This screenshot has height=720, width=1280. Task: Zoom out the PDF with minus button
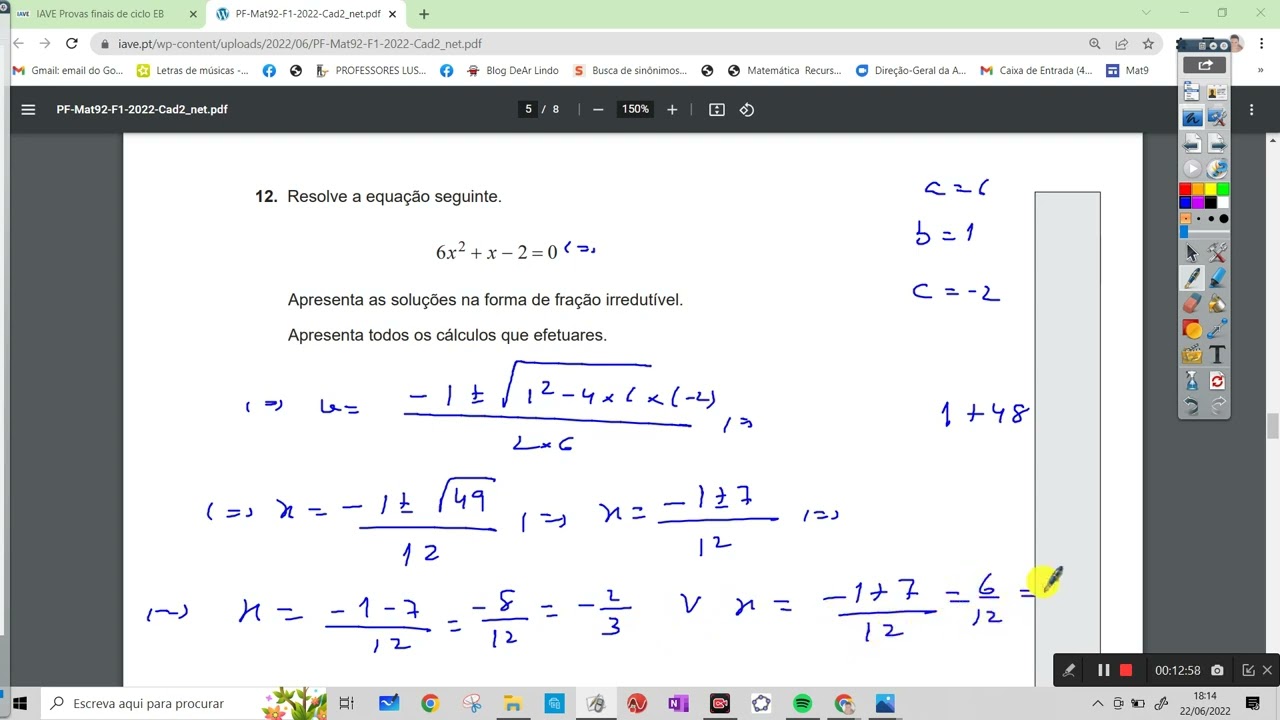tap(598, 109)
